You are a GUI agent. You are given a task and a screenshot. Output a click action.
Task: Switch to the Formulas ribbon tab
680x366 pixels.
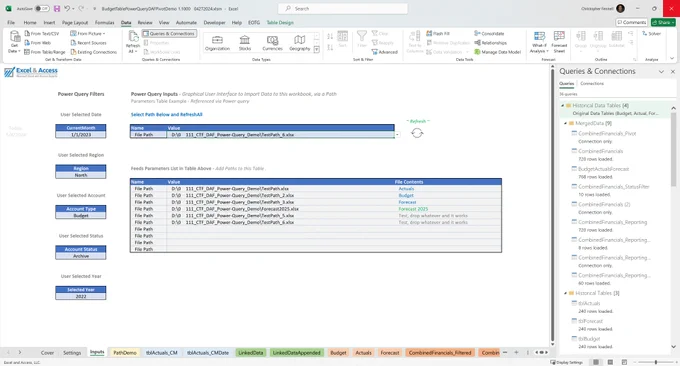[x=105, y=23]
